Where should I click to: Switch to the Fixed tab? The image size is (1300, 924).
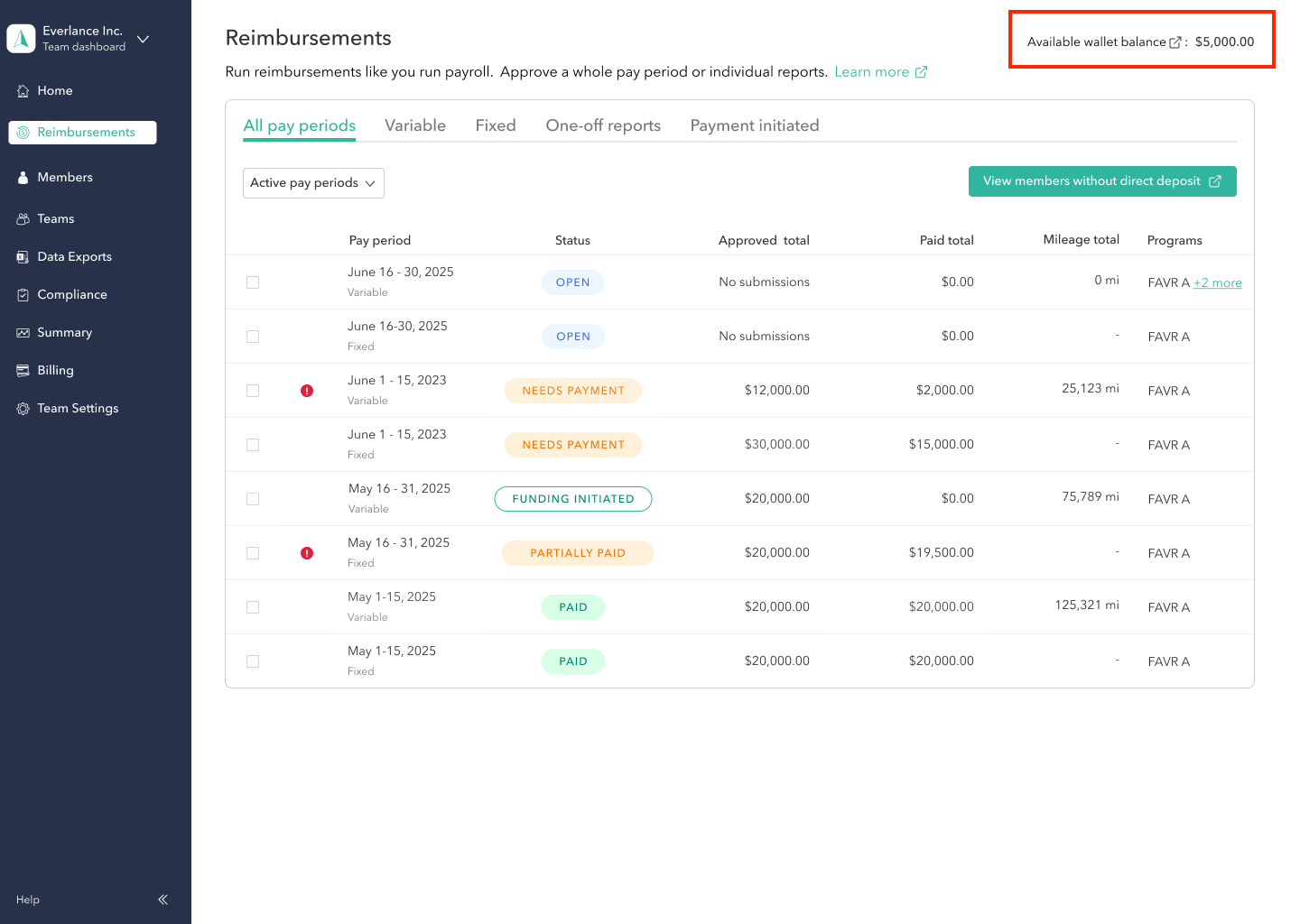click(495, 125)
